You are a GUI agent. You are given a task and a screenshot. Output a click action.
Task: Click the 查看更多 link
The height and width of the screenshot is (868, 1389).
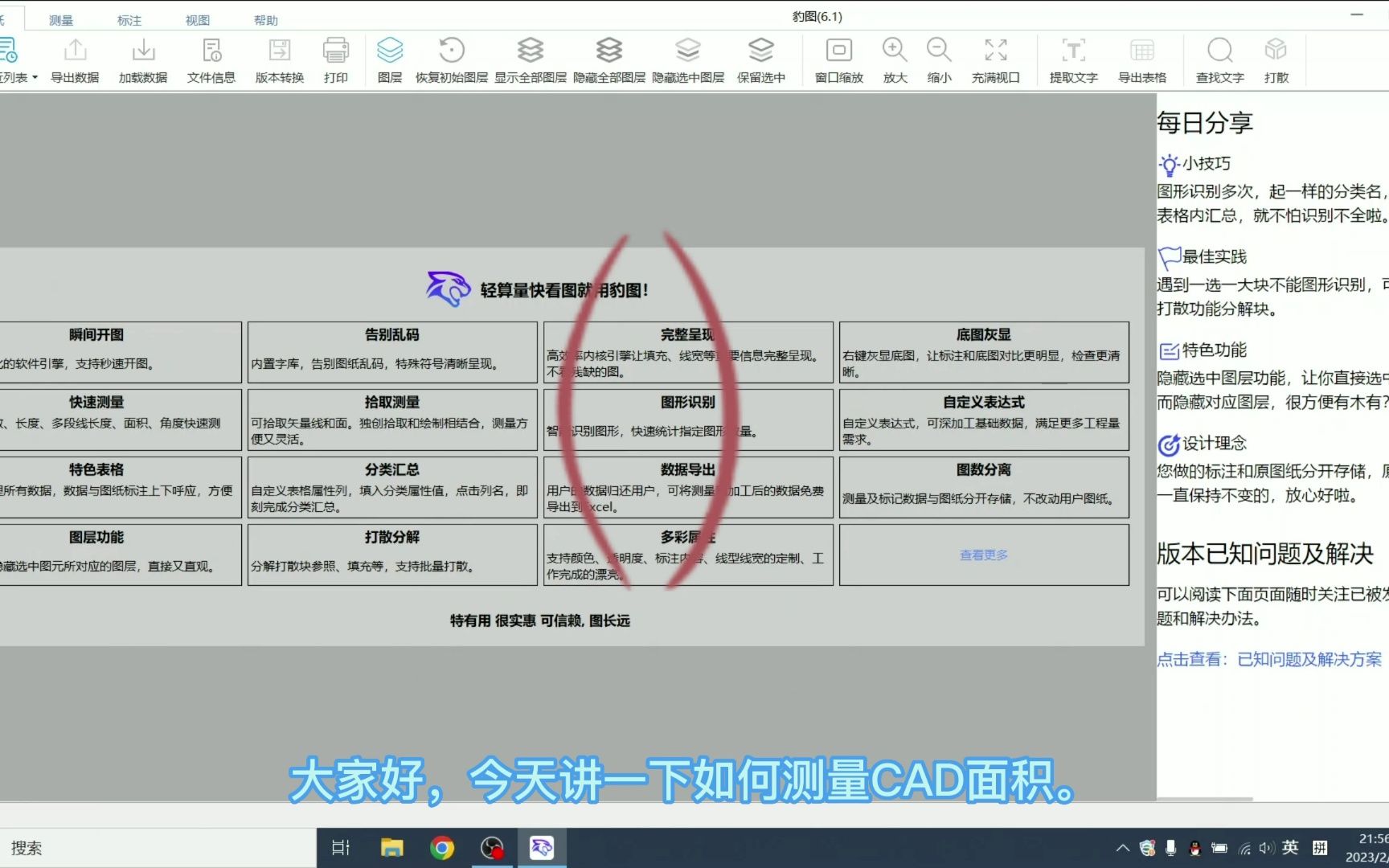point(983,555)
